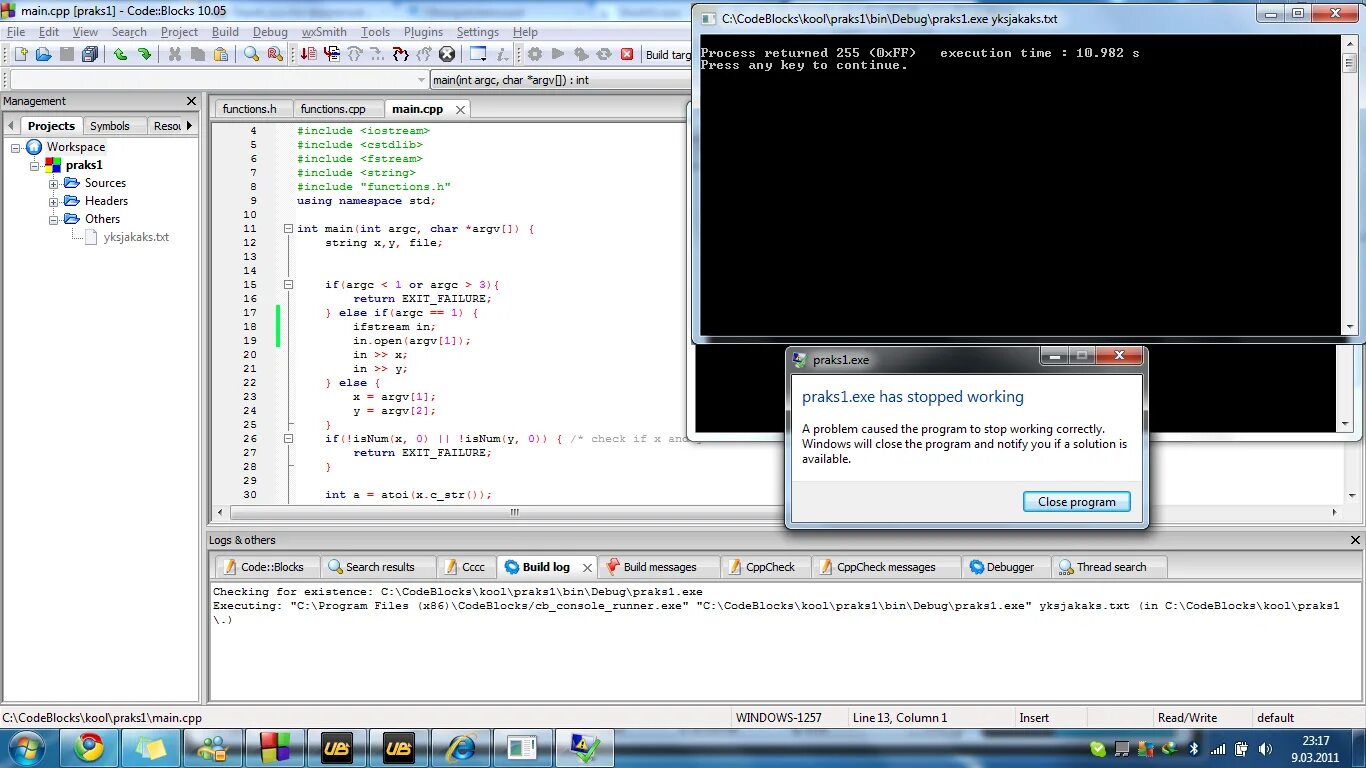
Task: Expand the Headers folder
Action: point(54,201)
